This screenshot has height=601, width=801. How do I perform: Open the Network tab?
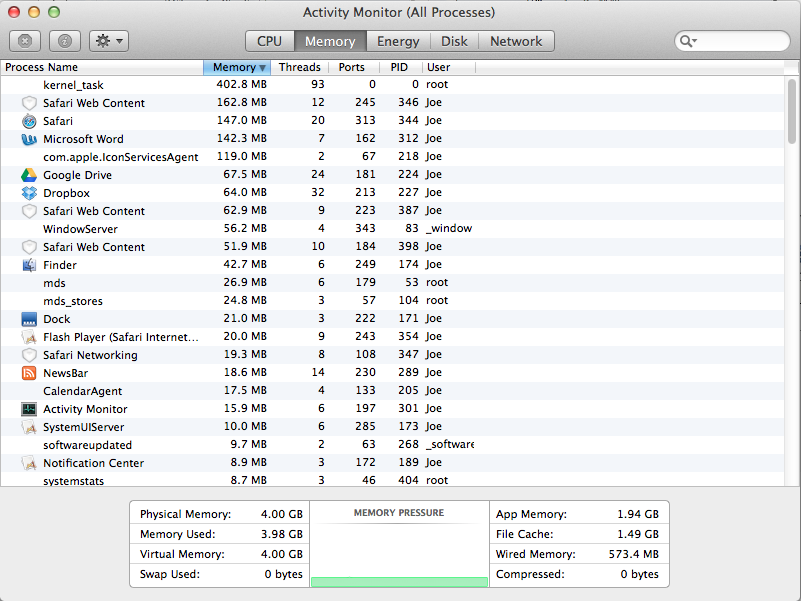click(x=516, y=41)
